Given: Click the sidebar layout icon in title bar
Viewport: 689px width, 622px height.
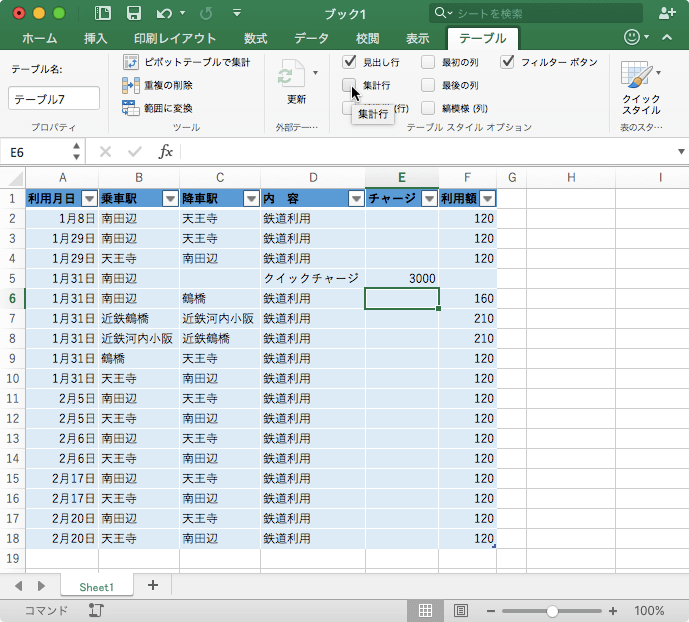Looking at the screenshot, I should click(x=102, y=13).
